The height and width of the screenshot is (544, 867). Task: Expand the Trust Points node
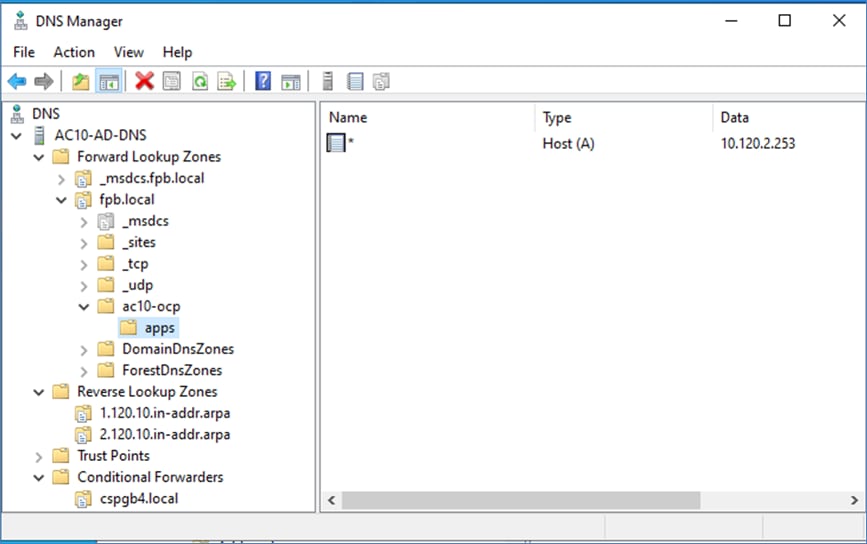[x=39, y=457]
